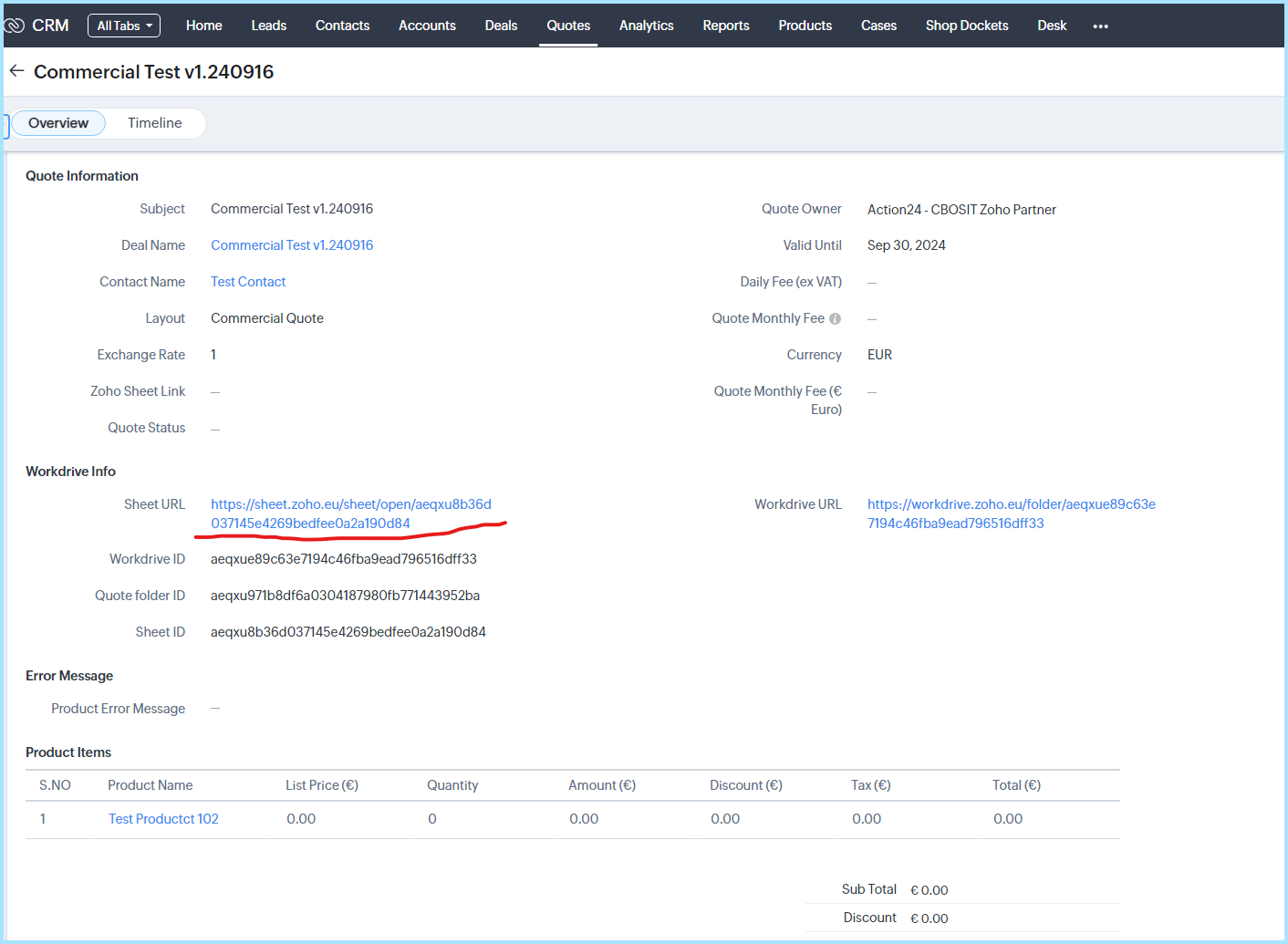Go to the Deals module
Image resolution: width=1288 pixels, height=944 pixels.
click(501, 26)
